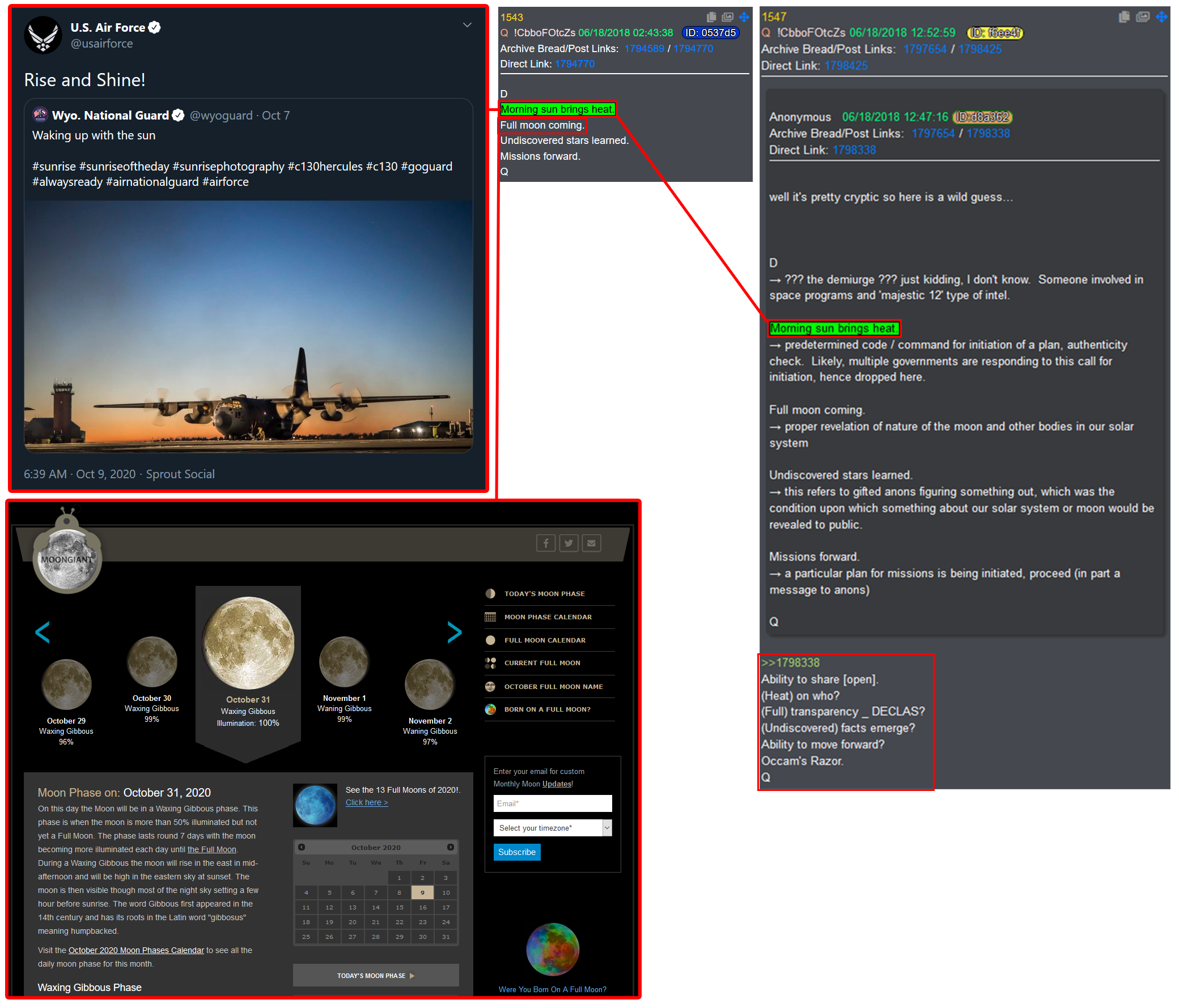Click the Sprout Social source label

click(x=180, y=474)
